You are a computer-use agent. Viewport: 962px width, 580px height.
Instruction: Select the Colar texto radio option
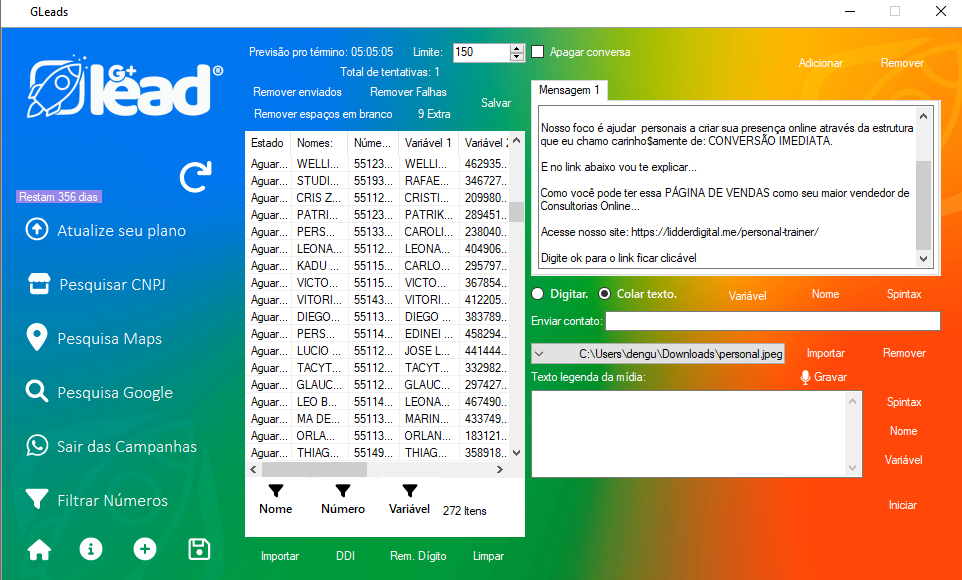[605, 294]
